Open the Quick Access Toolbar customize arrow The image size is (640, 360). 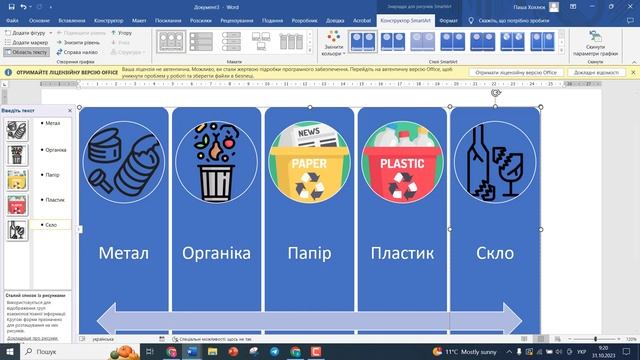(51, 7)
